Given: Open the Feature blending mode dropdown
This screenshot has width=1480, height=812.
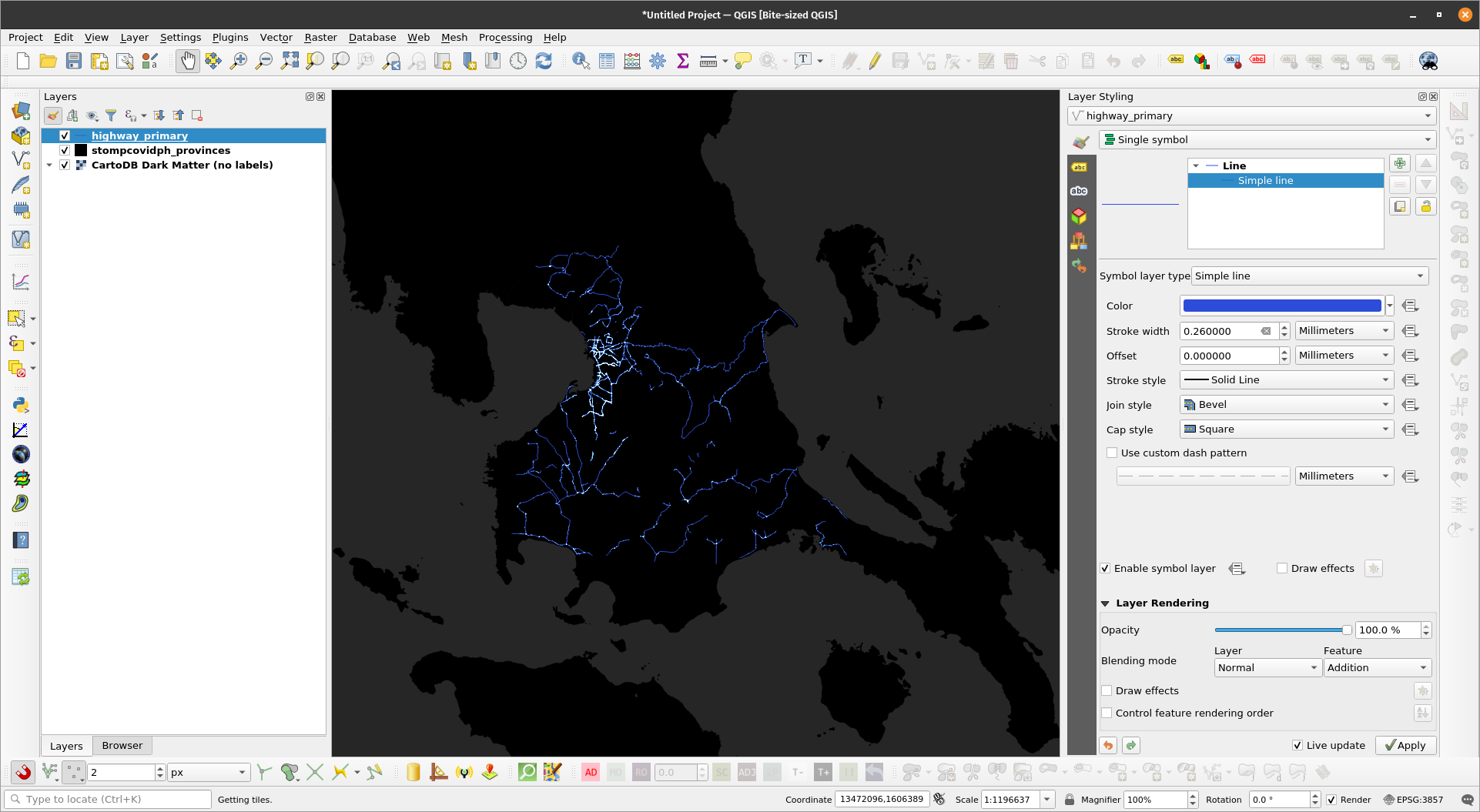Looking at the screenshot, I should [x=1377, y=667].
